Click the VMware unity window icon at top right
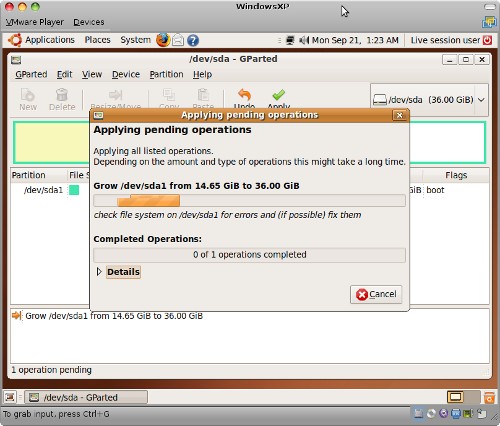This screenshot has width=500, height=426. (x=489, y=22)
